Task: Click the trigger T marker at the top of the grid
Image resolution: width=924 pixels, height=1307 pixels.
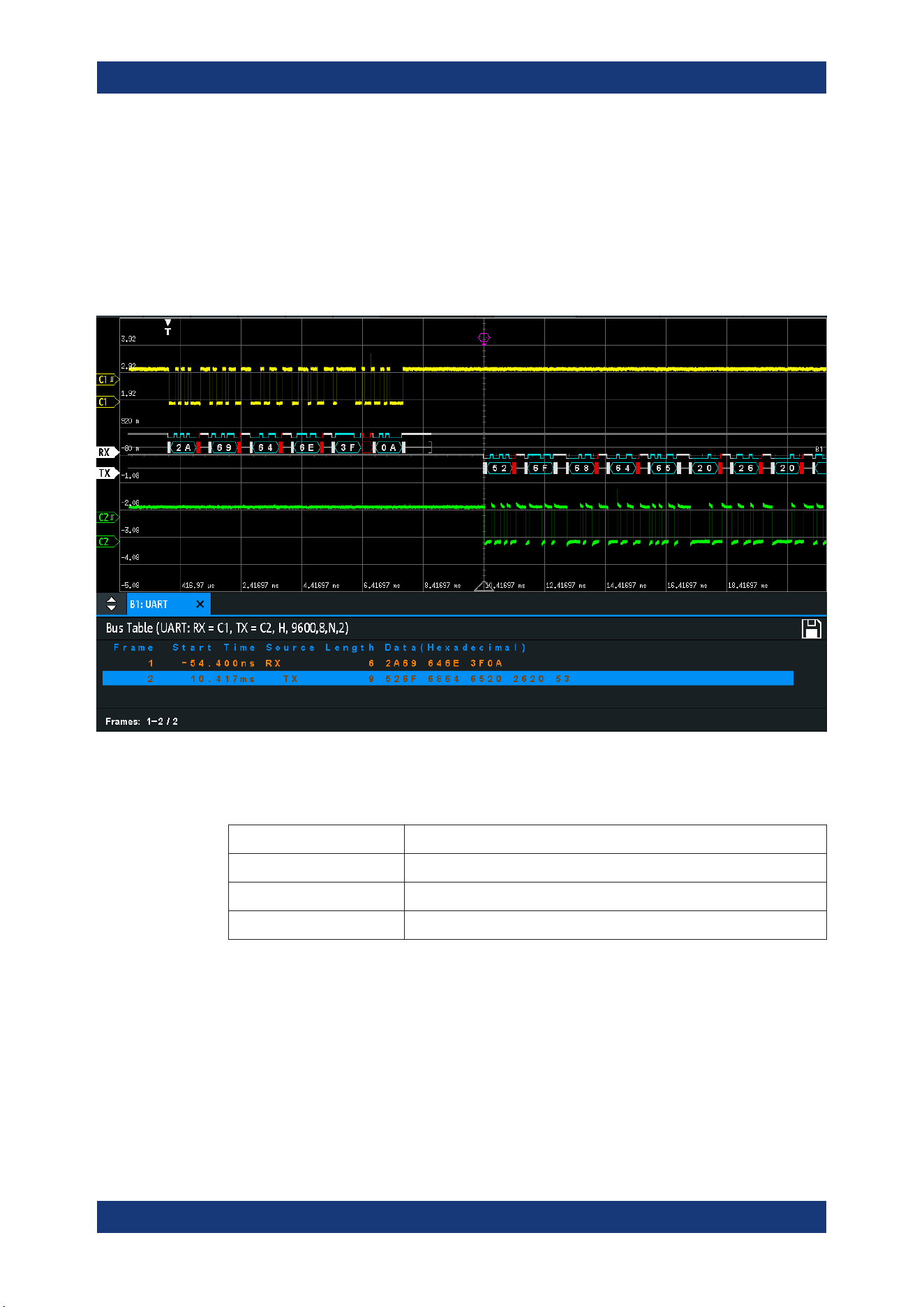Action: [167, 327]
